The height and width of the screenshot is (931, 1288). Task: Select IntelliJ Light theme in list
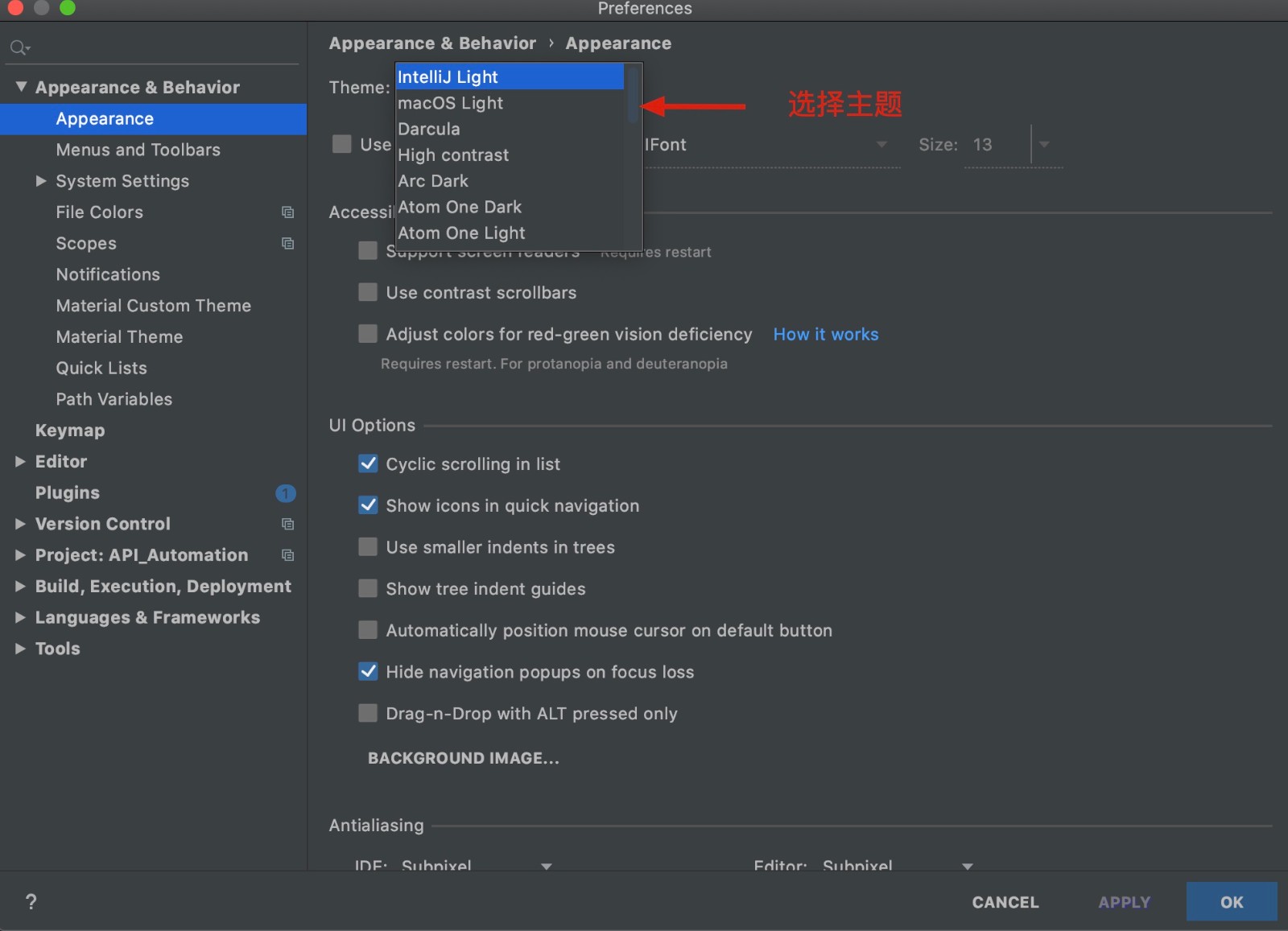(x=510, y=77)
